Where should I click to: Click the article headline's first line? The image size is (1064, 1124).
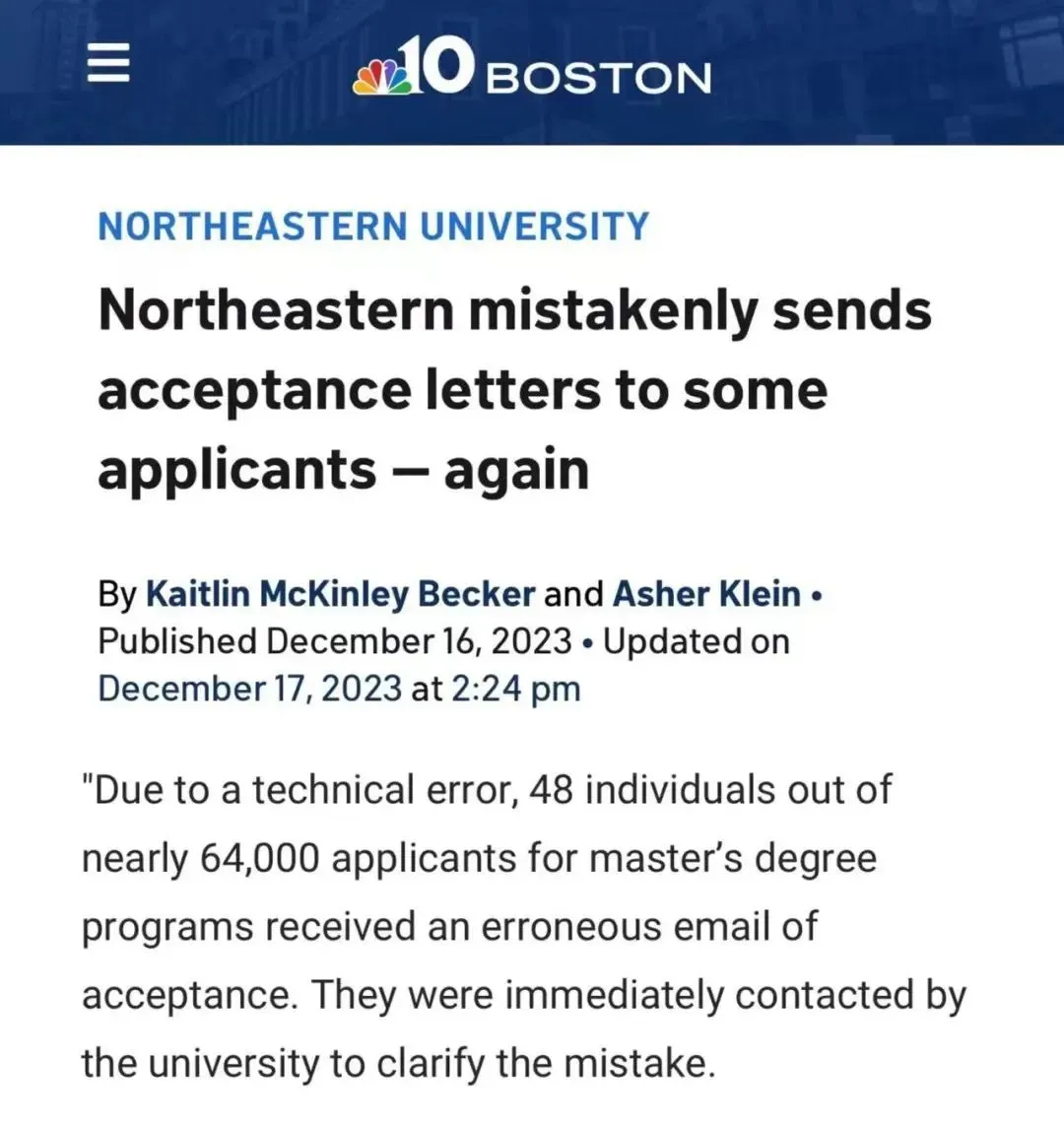515,311
